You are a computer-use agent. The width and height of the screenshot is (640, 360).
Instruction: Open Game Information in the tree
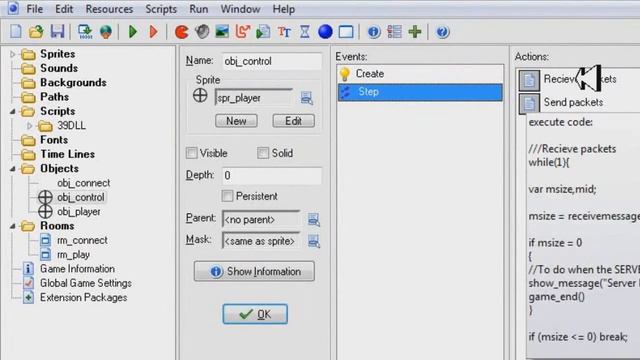pos(77,269)
